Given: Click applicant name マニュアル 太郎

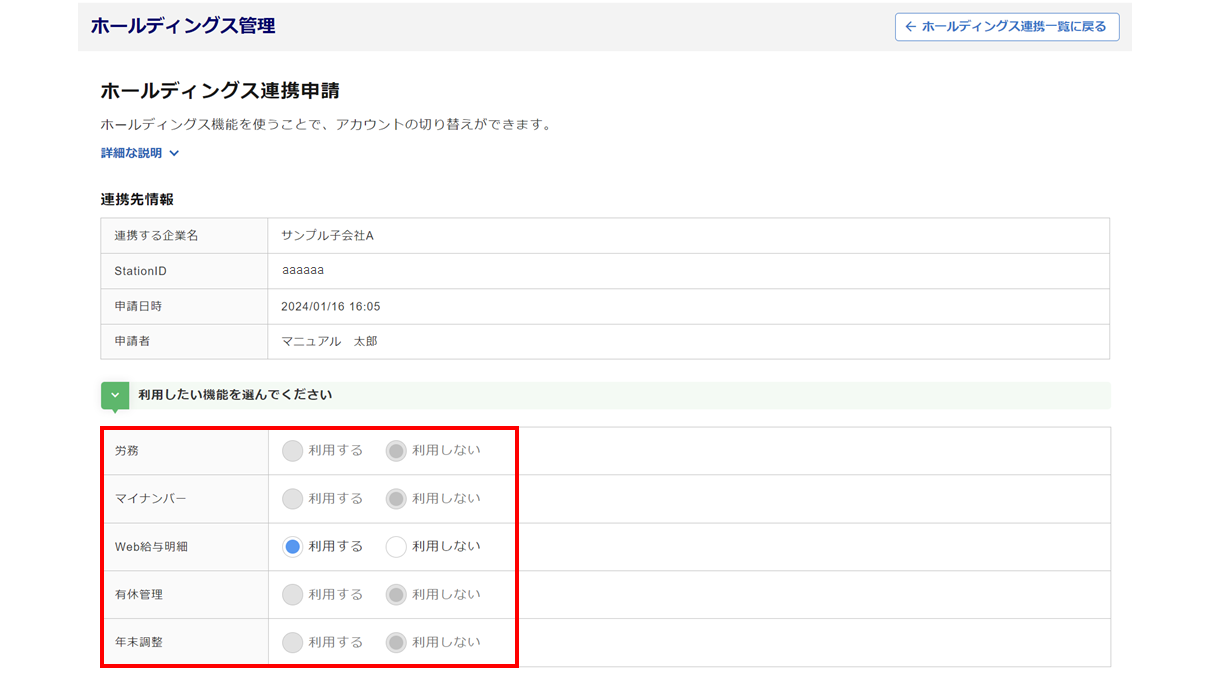Looking at the screenshot, I should [329, 342].
